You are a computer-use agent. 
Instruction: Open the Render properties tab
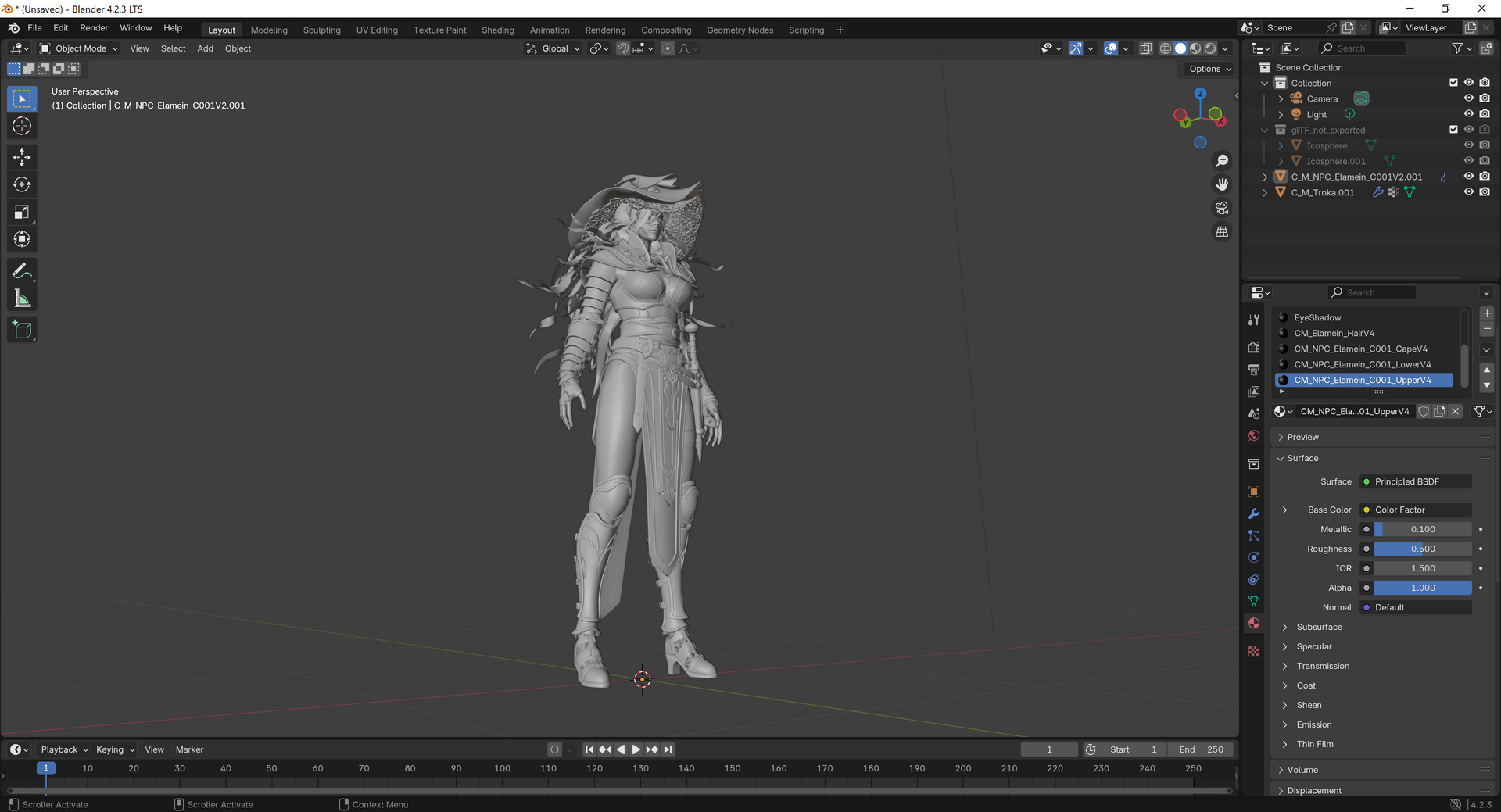[1254, 347]
